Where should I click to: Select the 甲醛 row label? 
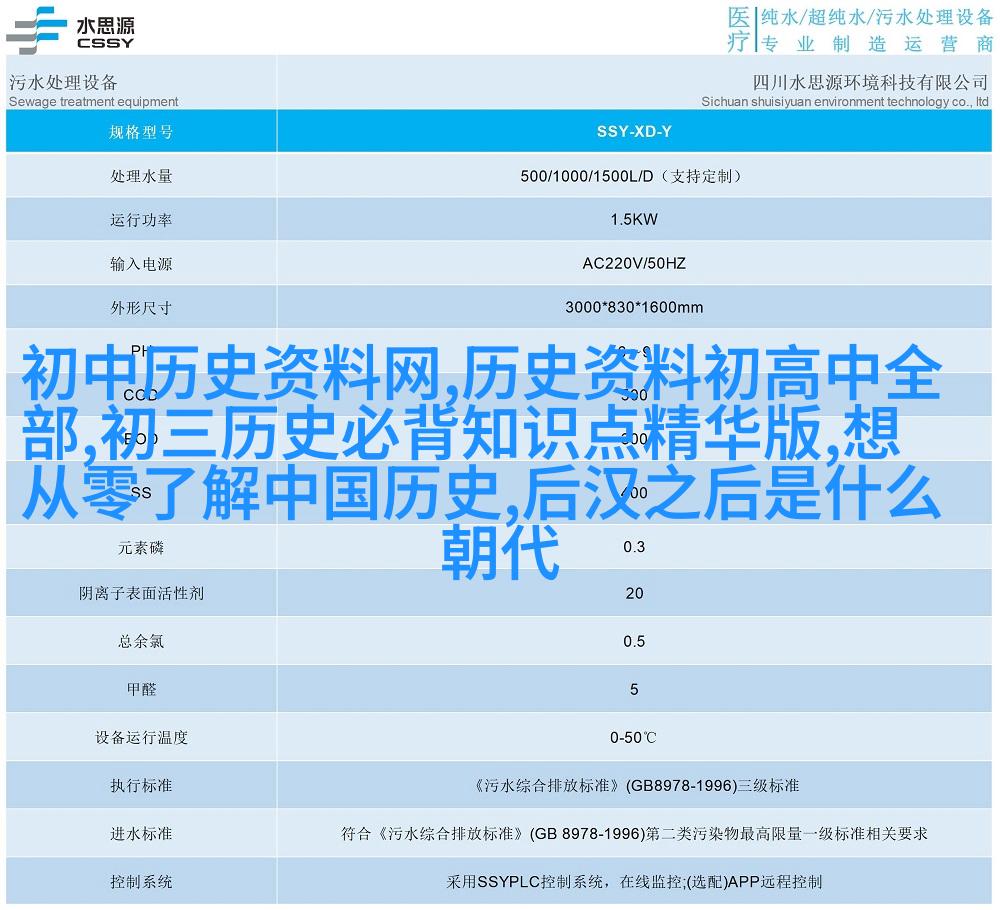142,689
